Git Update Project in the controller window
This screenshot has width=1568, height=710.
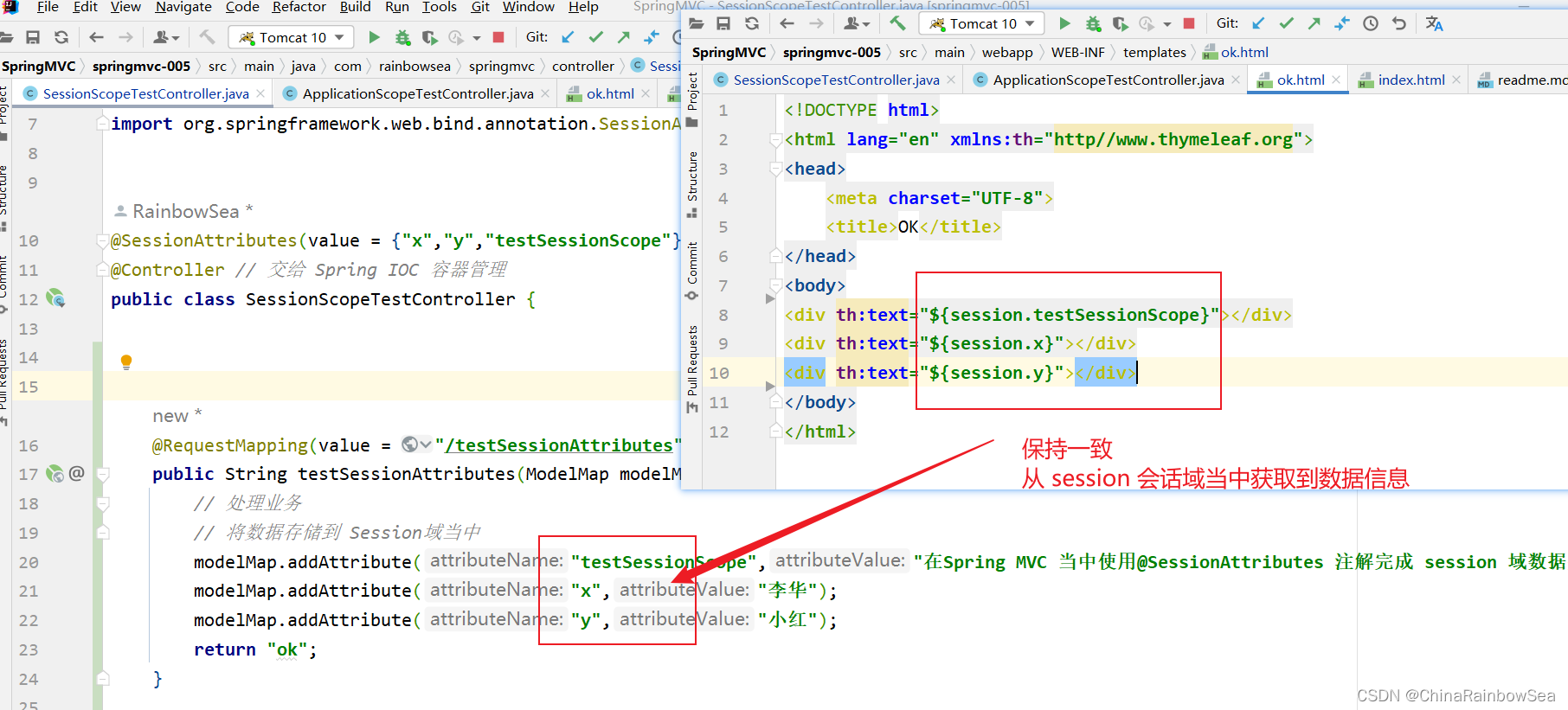568,37
